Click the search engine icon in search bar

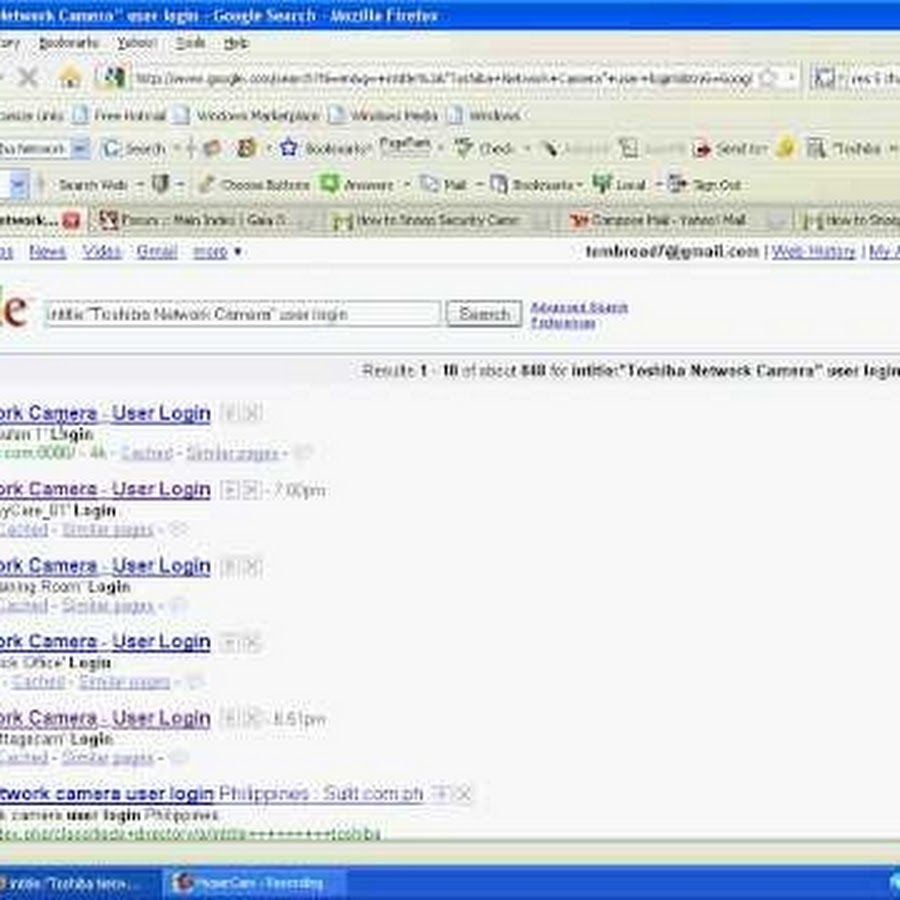pos(824,77)
